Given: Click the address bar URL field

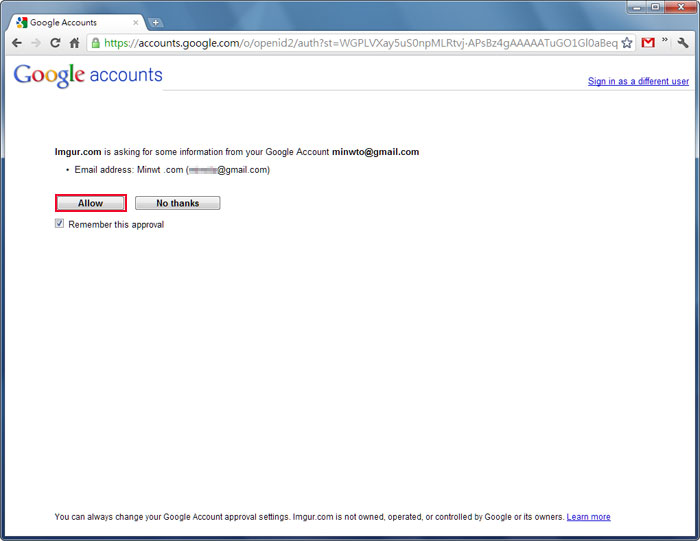Looking at the screenshot, I should coord(360,43).
